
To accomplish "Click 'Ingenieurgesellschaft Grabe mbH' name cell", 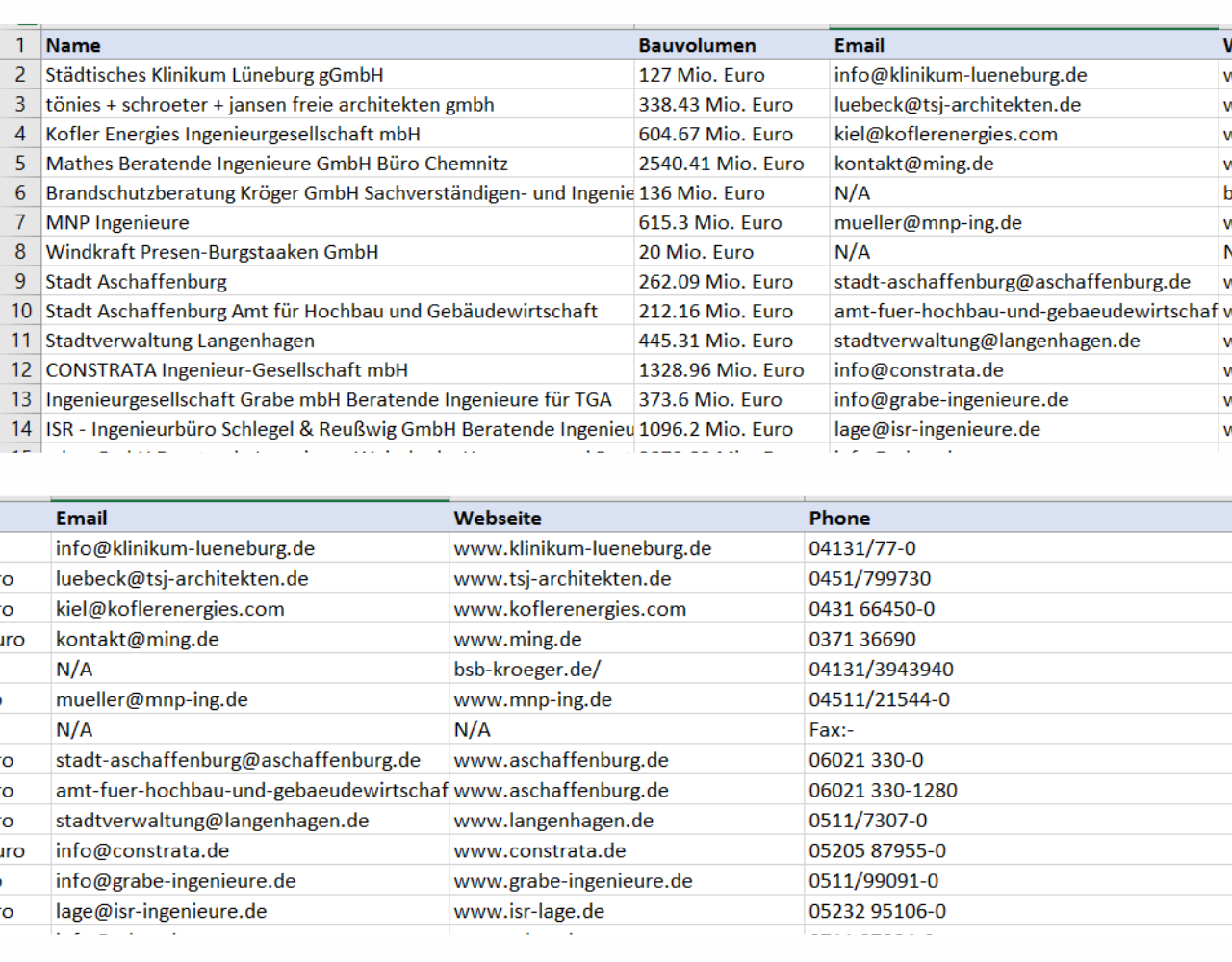I will (x=338, y=399).
